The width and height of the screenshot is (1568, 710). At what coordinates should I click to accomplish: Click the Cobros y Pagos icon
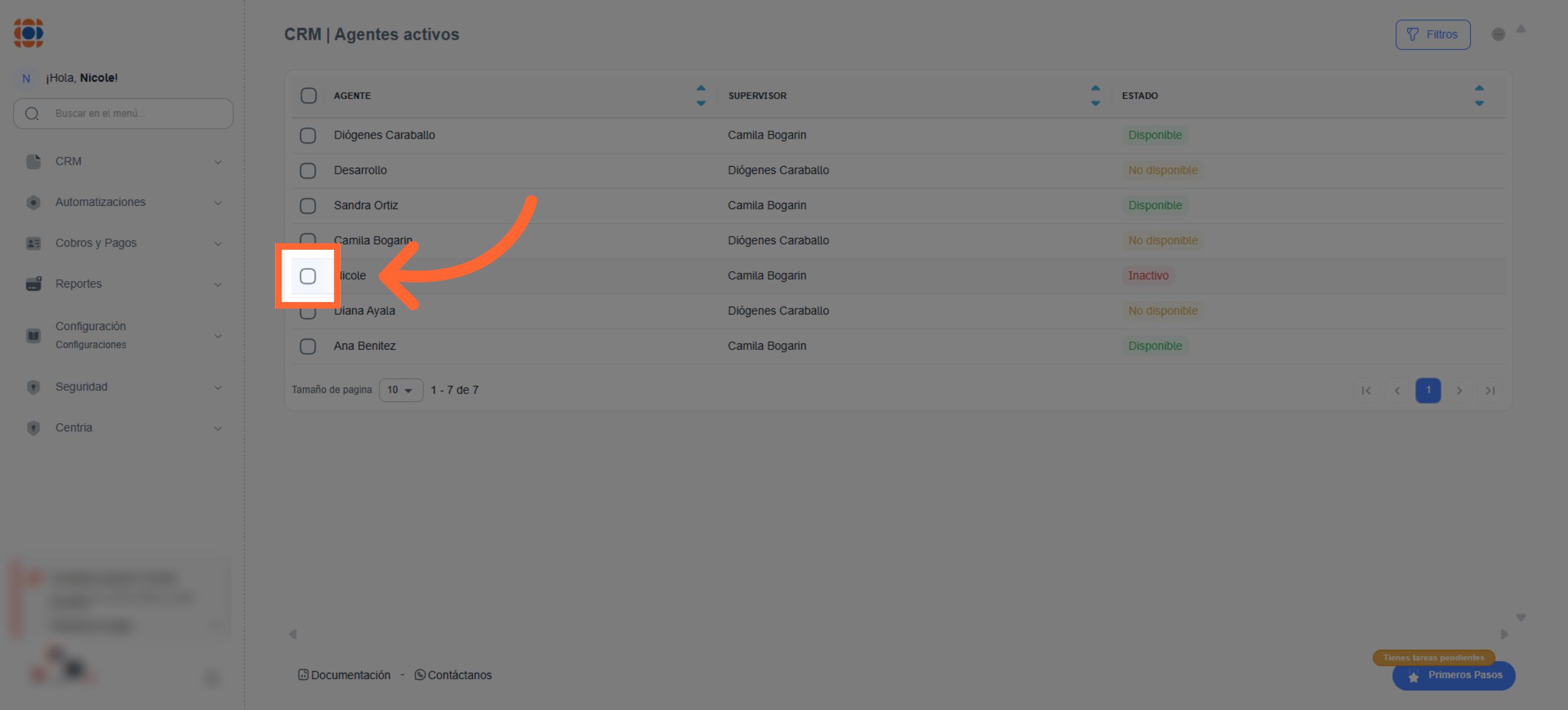(x=33, y=243)
